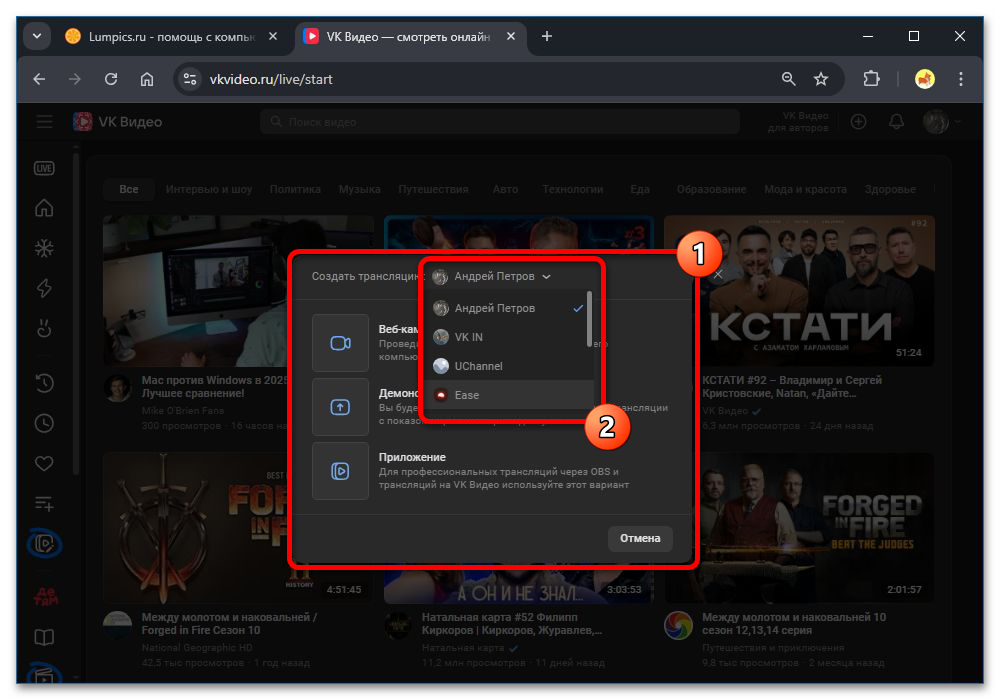Image resolution: width=1000 pixels, height=700 pixels.
Task: Open VK Видео hamburger menu
Action: click(x=45, y=121)
